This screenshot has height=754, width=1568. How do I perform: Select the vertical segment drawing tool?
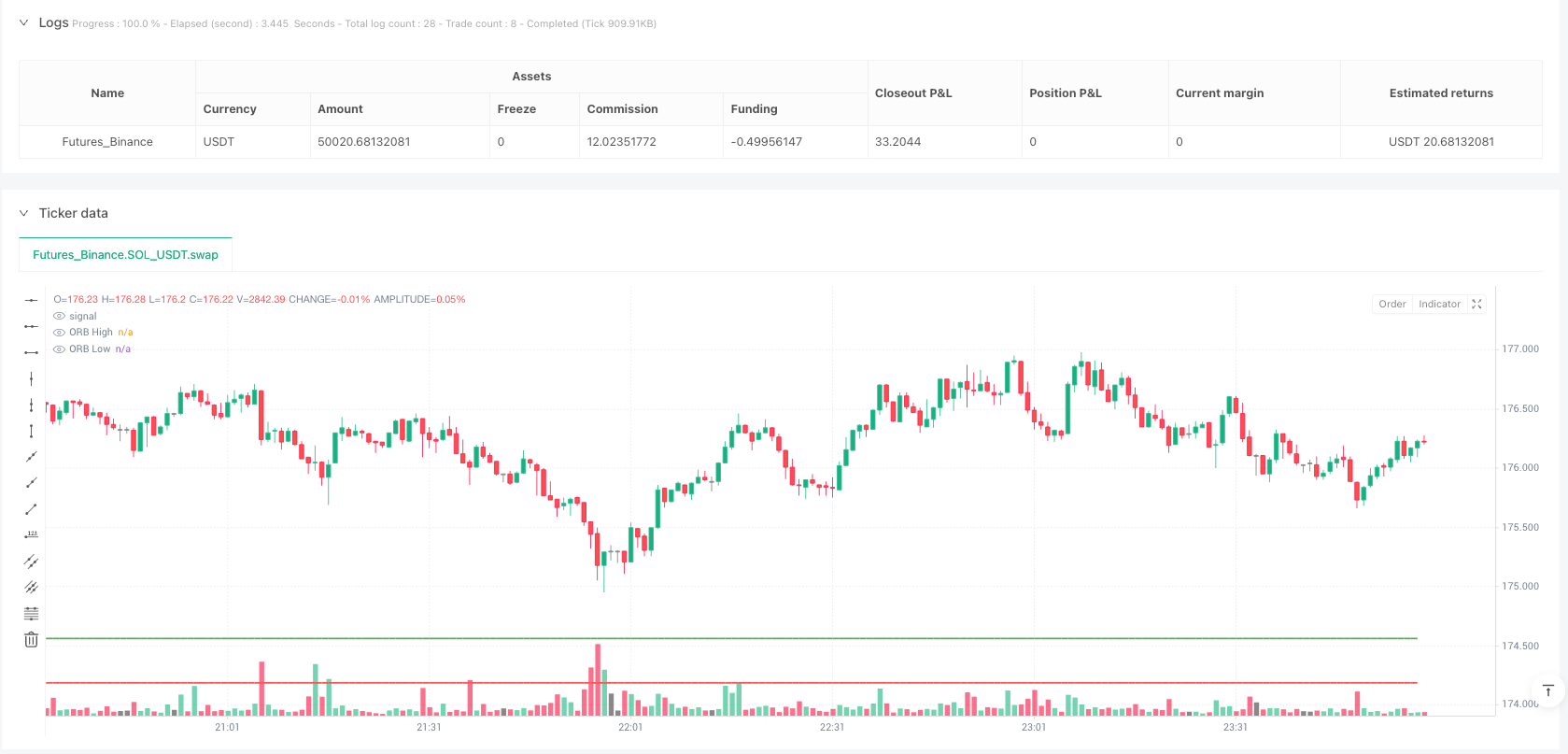click(31, 431)
